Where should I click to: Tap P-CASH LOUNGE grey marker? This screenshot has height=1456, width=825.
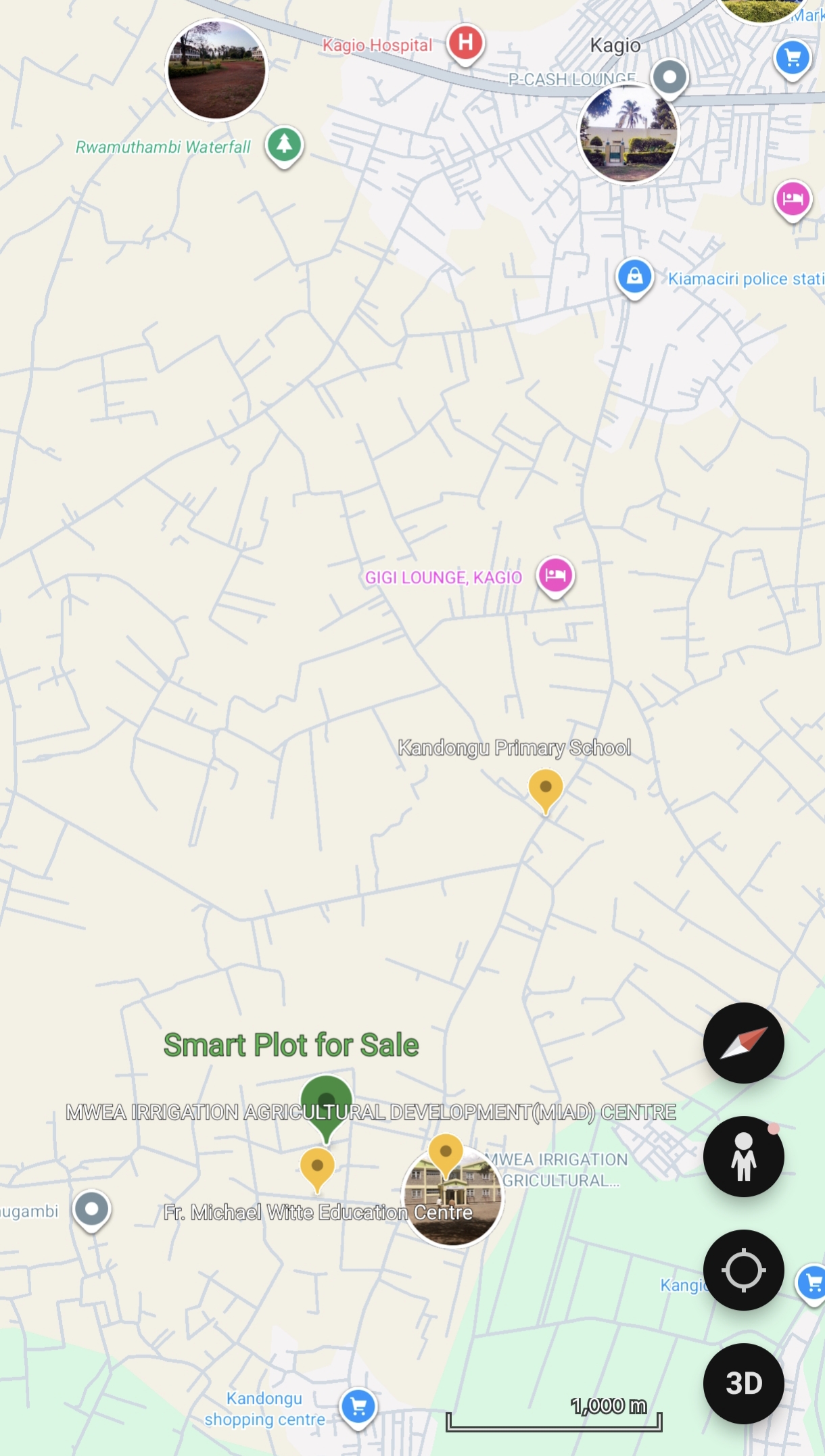pyautogui.click(x=669, y=78)
